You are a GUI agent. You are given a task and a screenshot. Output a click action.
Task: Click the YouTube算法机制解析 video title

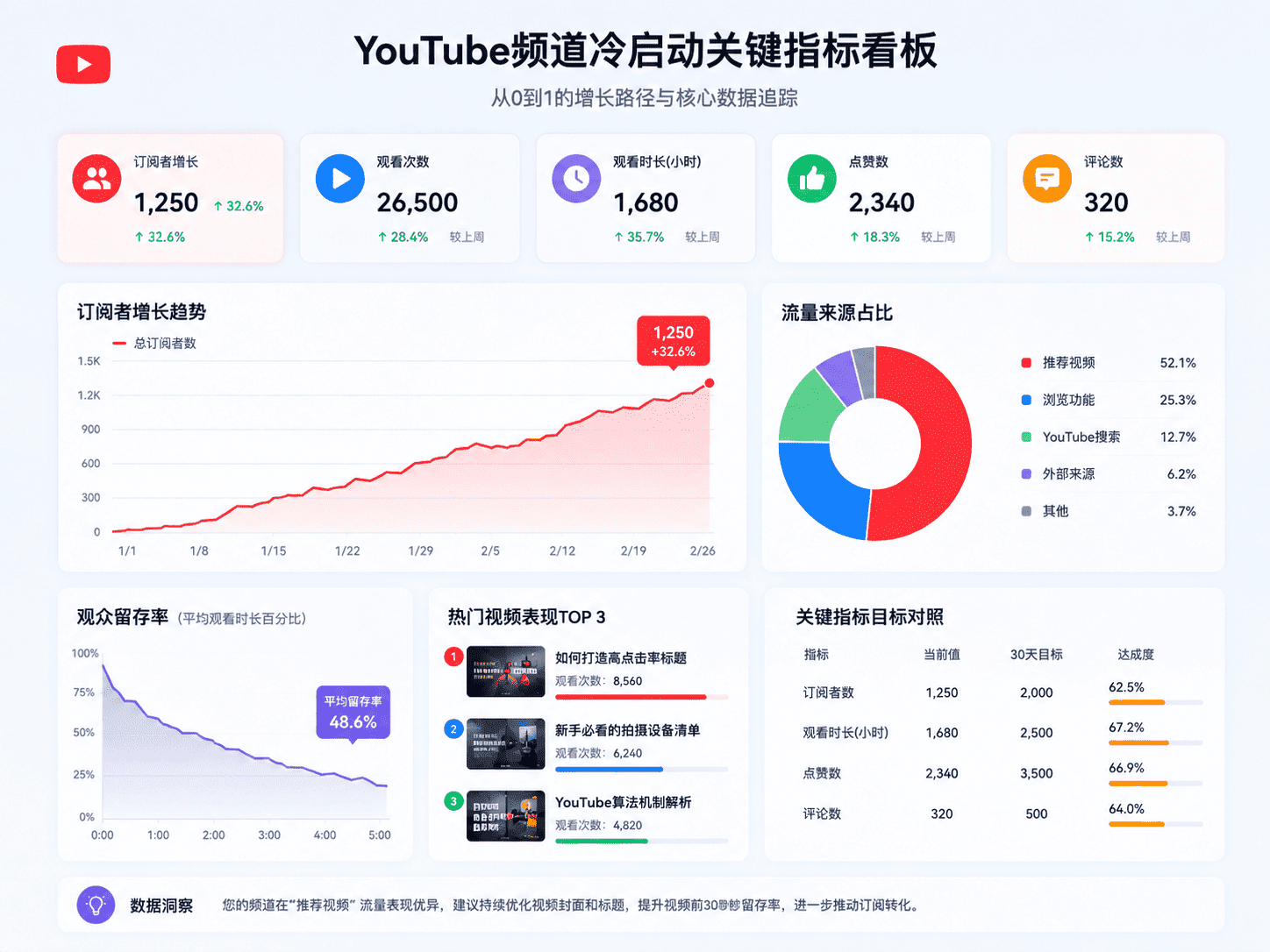pos(623,802)
